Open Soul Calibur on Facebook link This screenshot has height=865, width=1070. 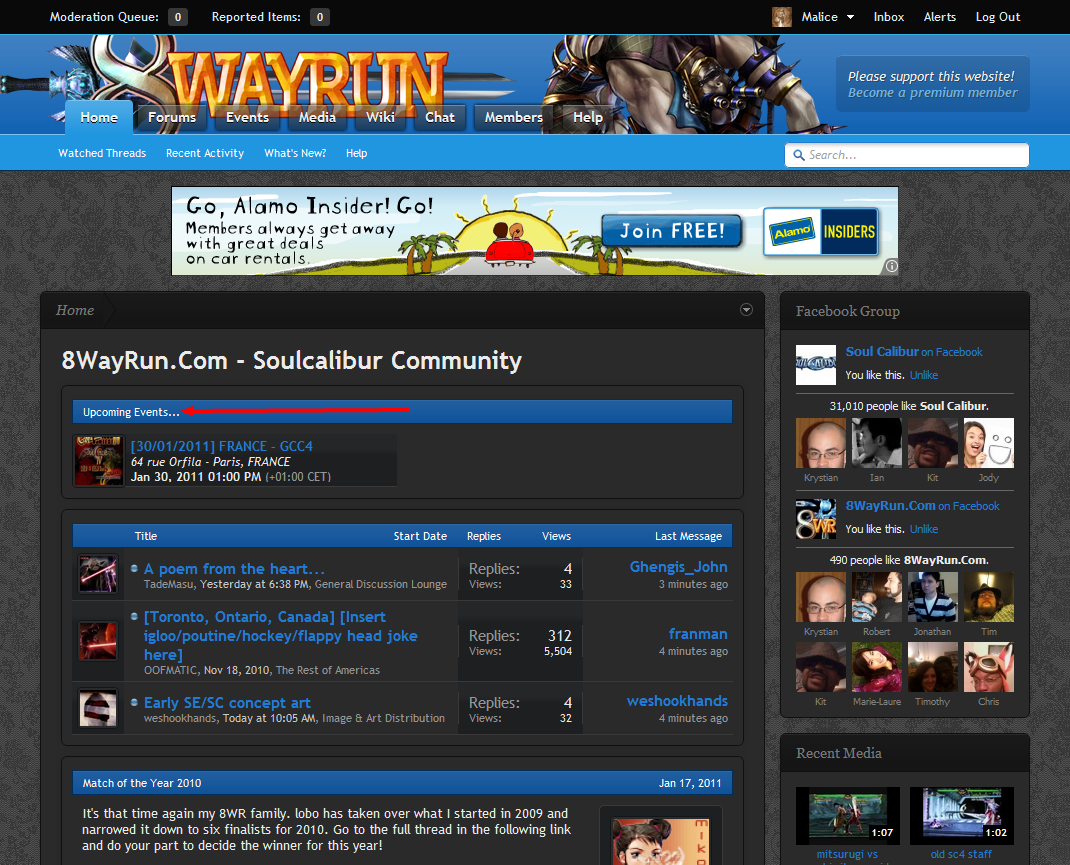pyautogui.click(x=914, y=352)
